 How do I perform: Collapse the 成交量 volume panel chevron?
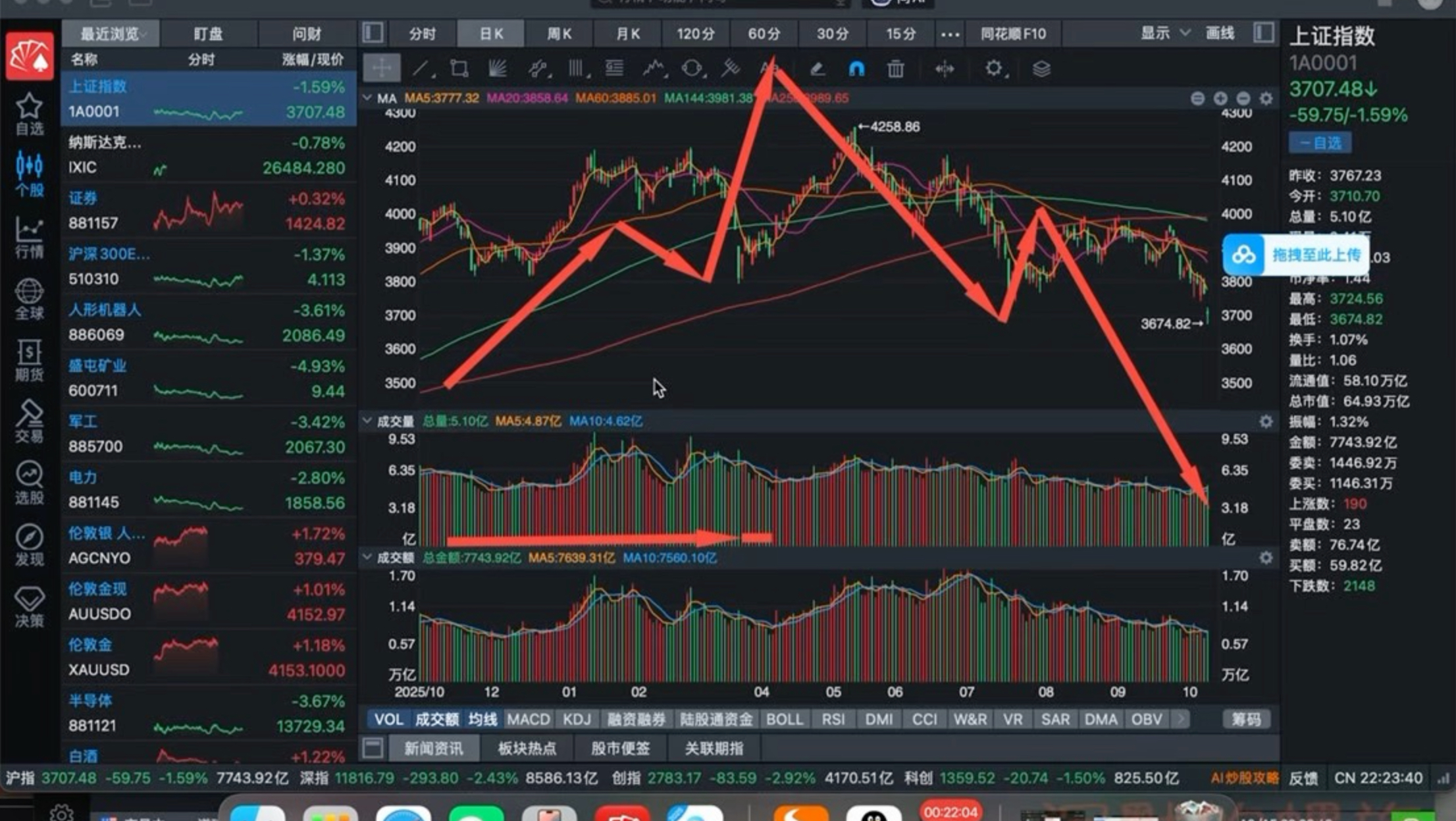pyautogui.click(x=367, y=421)
